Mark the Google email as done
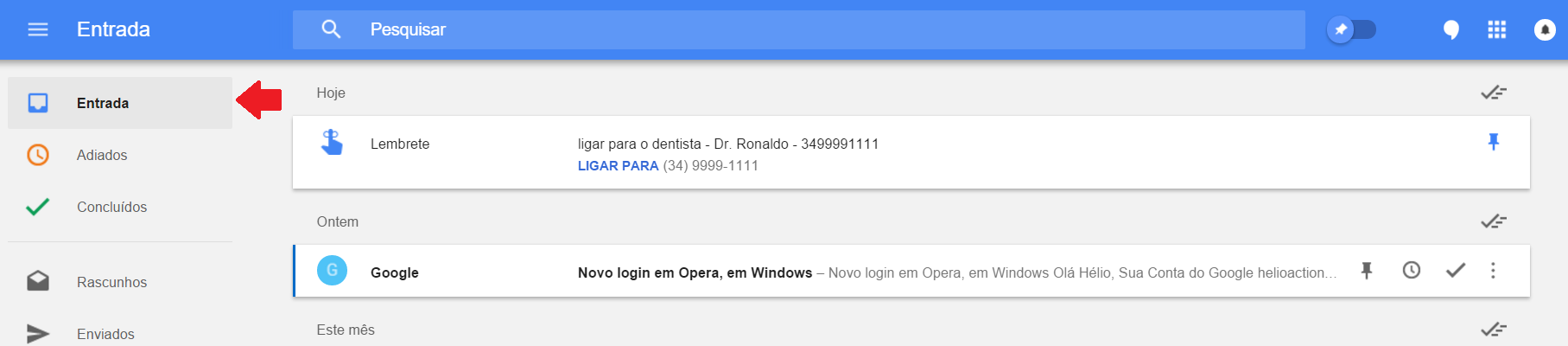1568x346 pixels. [1456, 270]
